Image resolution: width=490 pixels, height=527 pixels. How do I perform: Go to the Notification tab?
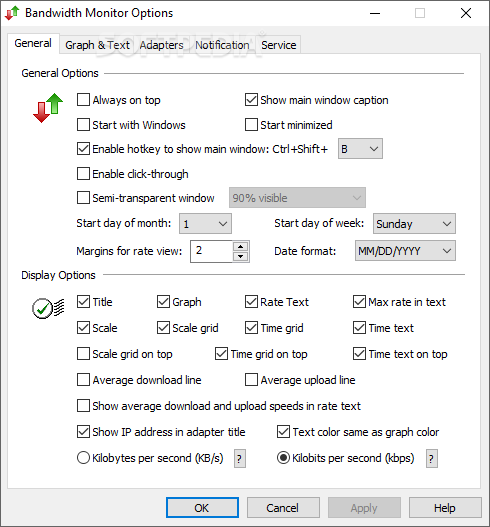click(222, 45)
